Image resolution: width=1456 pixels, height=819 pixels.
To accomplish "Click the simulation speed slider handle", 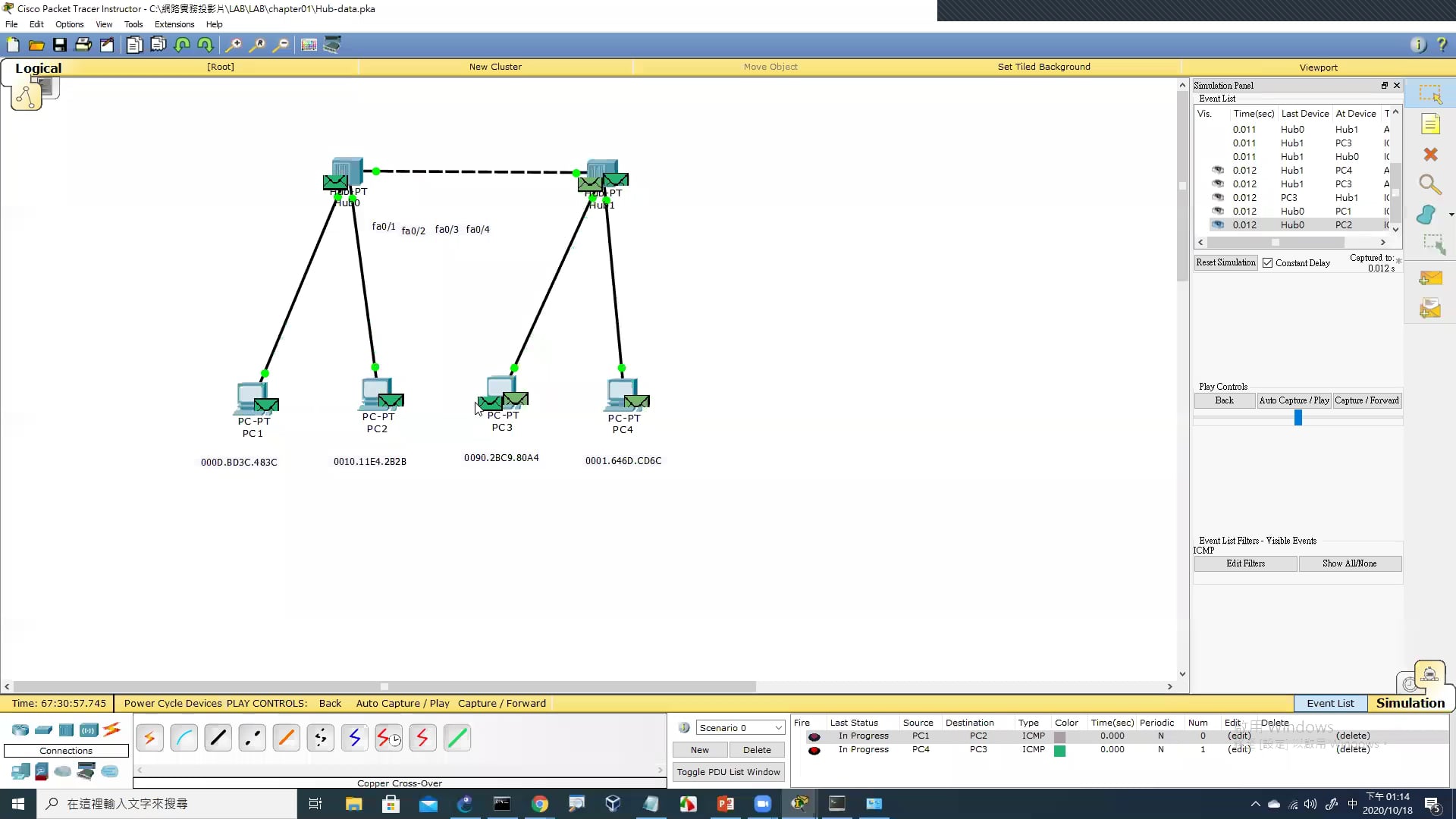I will coord(1298,418).
